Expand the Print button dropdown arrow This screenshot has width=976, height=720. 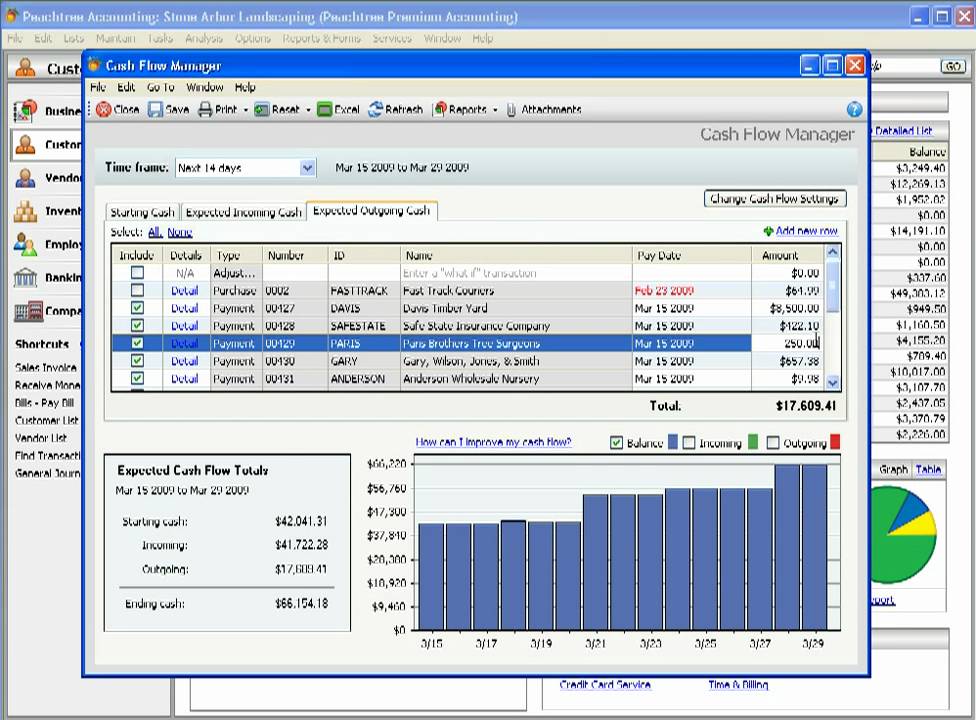coord(246,110)
